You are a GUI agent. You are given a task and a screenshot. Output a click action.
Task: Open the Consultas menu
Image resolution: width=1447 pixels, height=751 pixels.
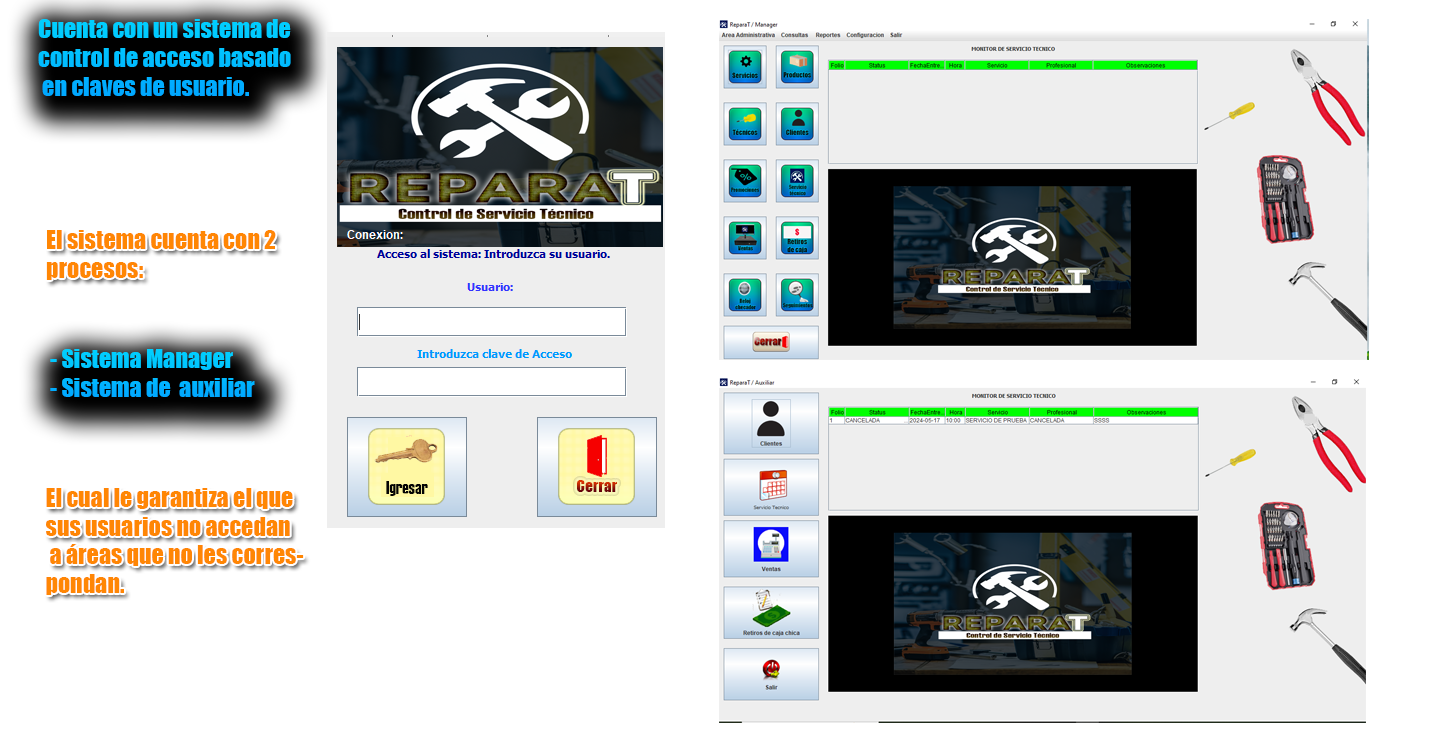(795, 35)
